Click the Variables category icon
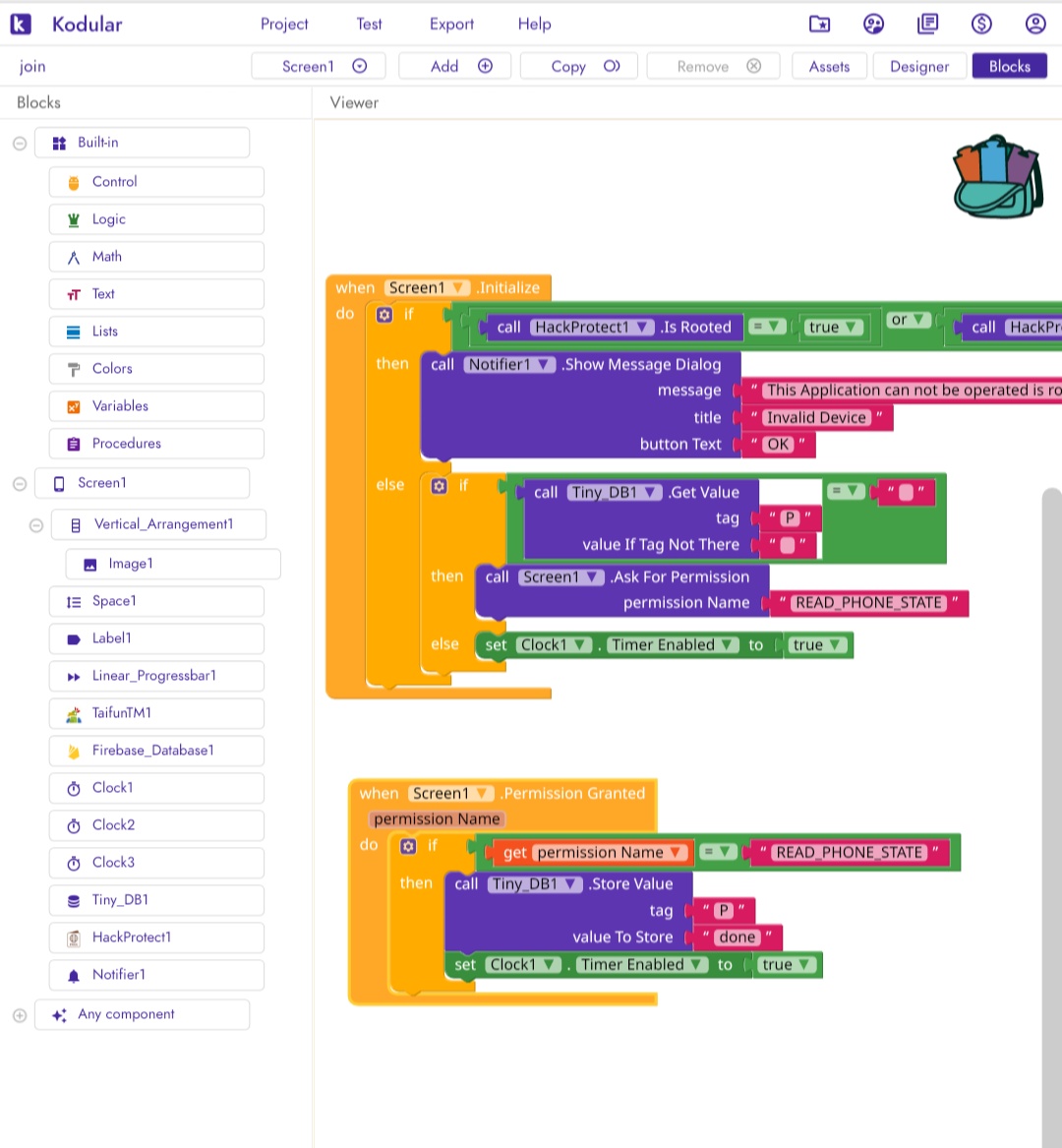 [74, 406]
